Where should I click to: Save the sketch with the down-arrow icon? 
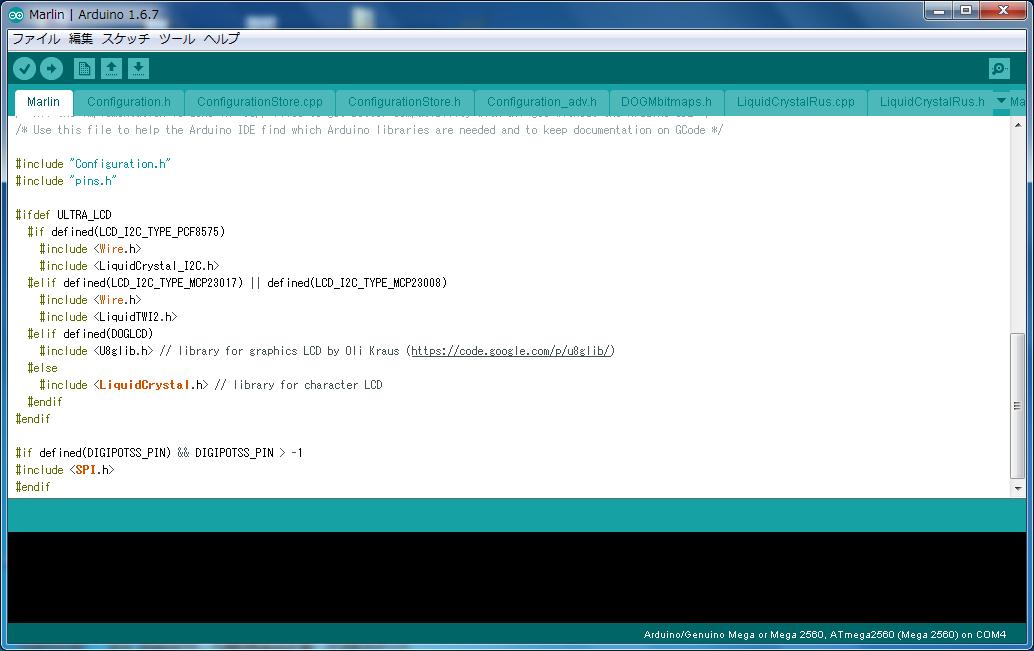pos(138,69)
